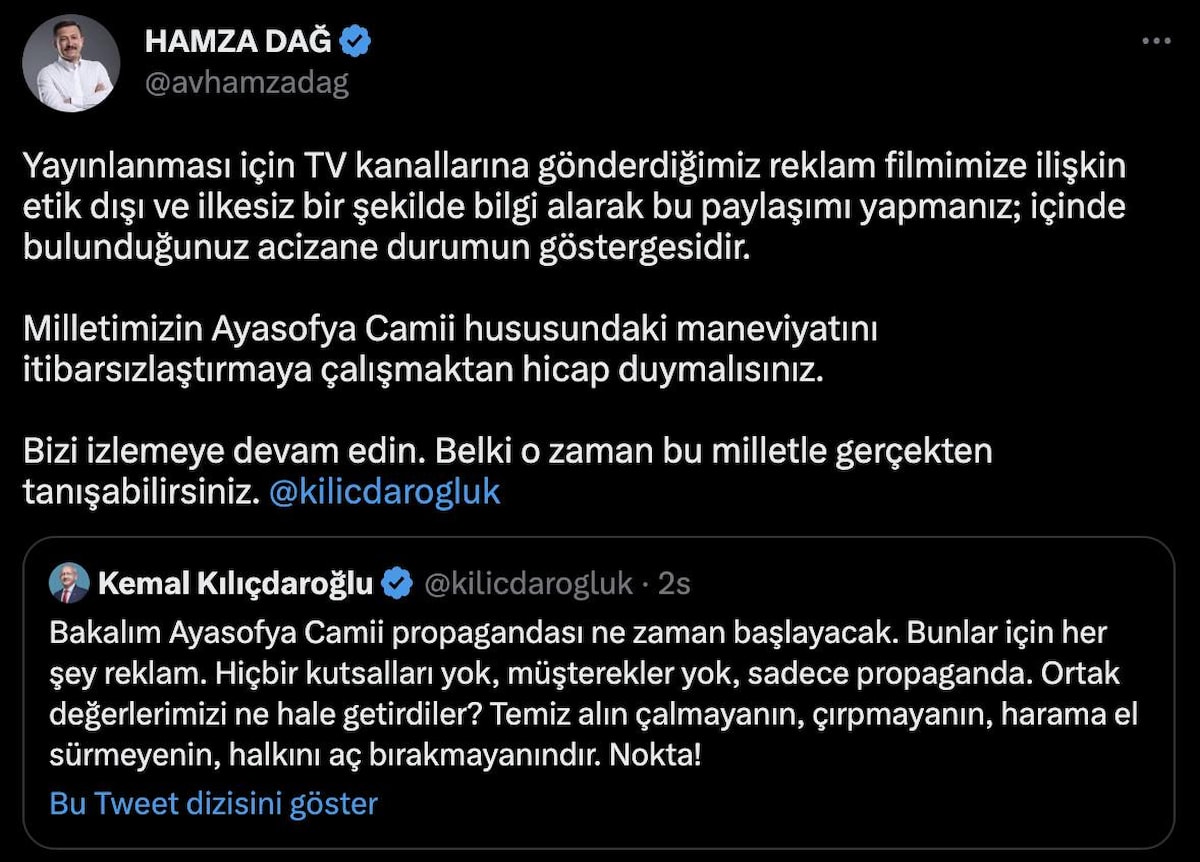
Task: Open the three-dot more options menu
Action: 1155,41
